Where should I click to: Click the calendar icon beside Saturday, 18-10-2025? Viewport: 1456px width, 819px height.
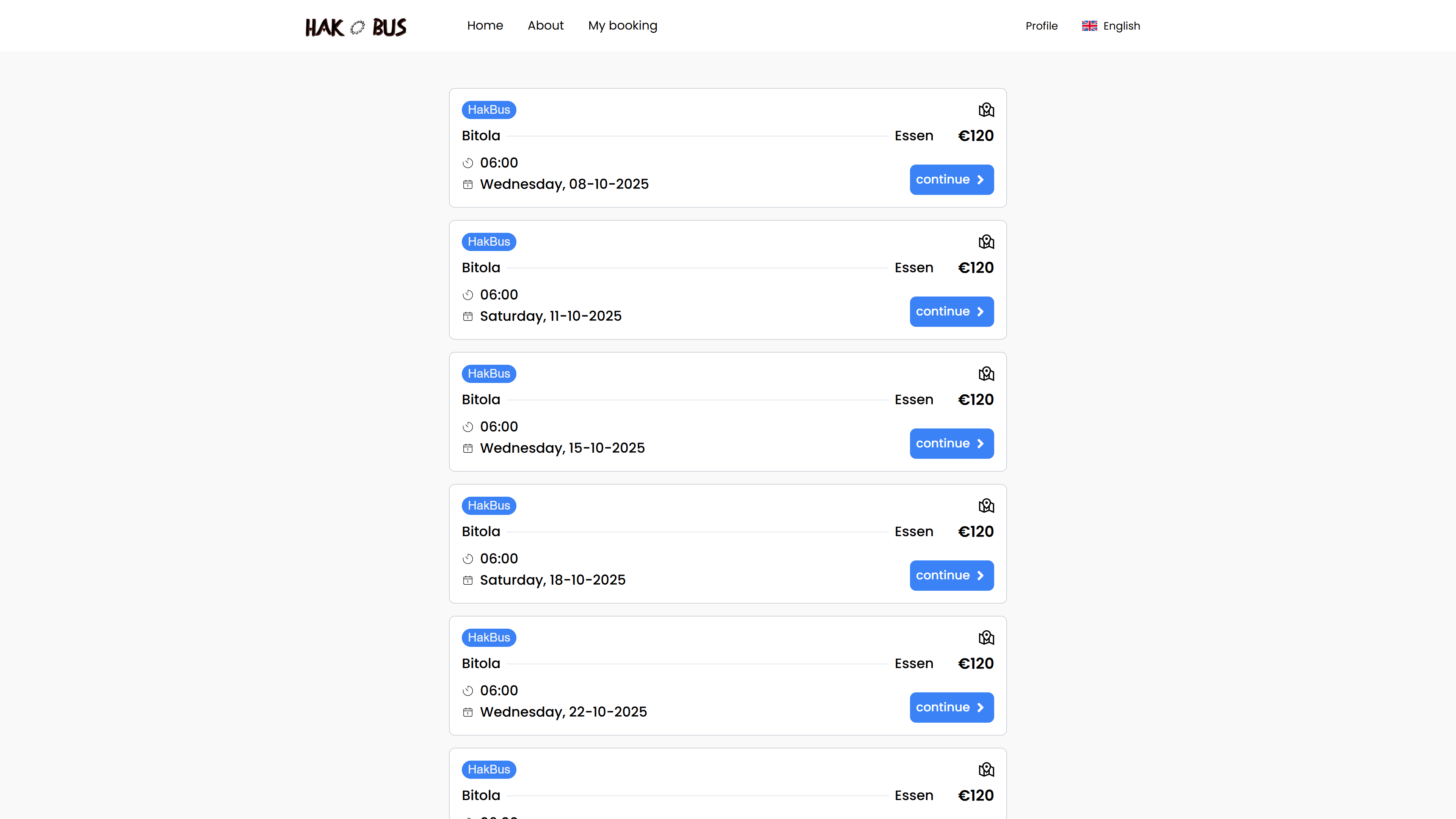pyautogui.click(x=468, y=581)
